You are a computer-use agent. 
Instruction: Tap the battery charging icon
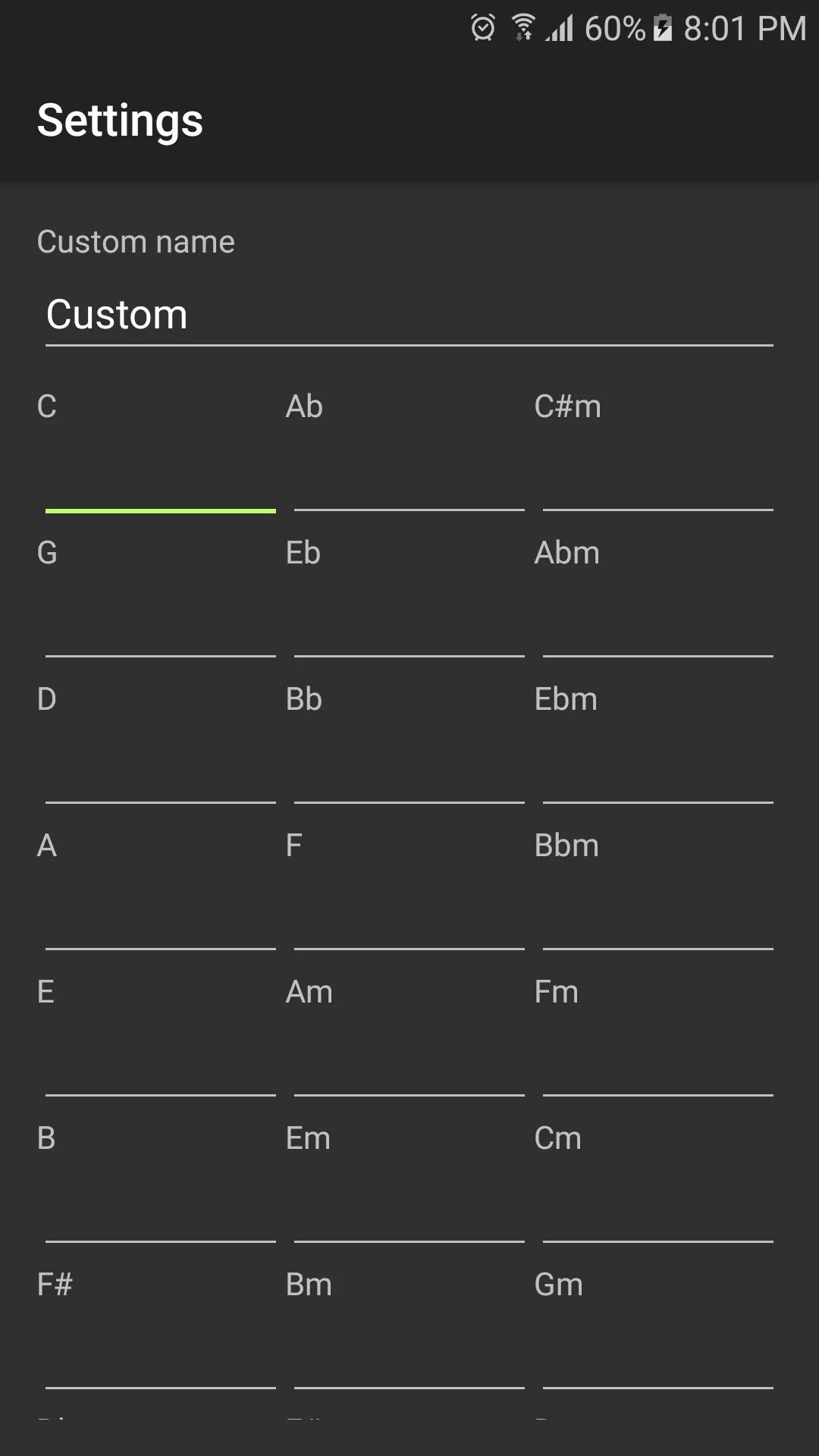click(x=663, y=28)
